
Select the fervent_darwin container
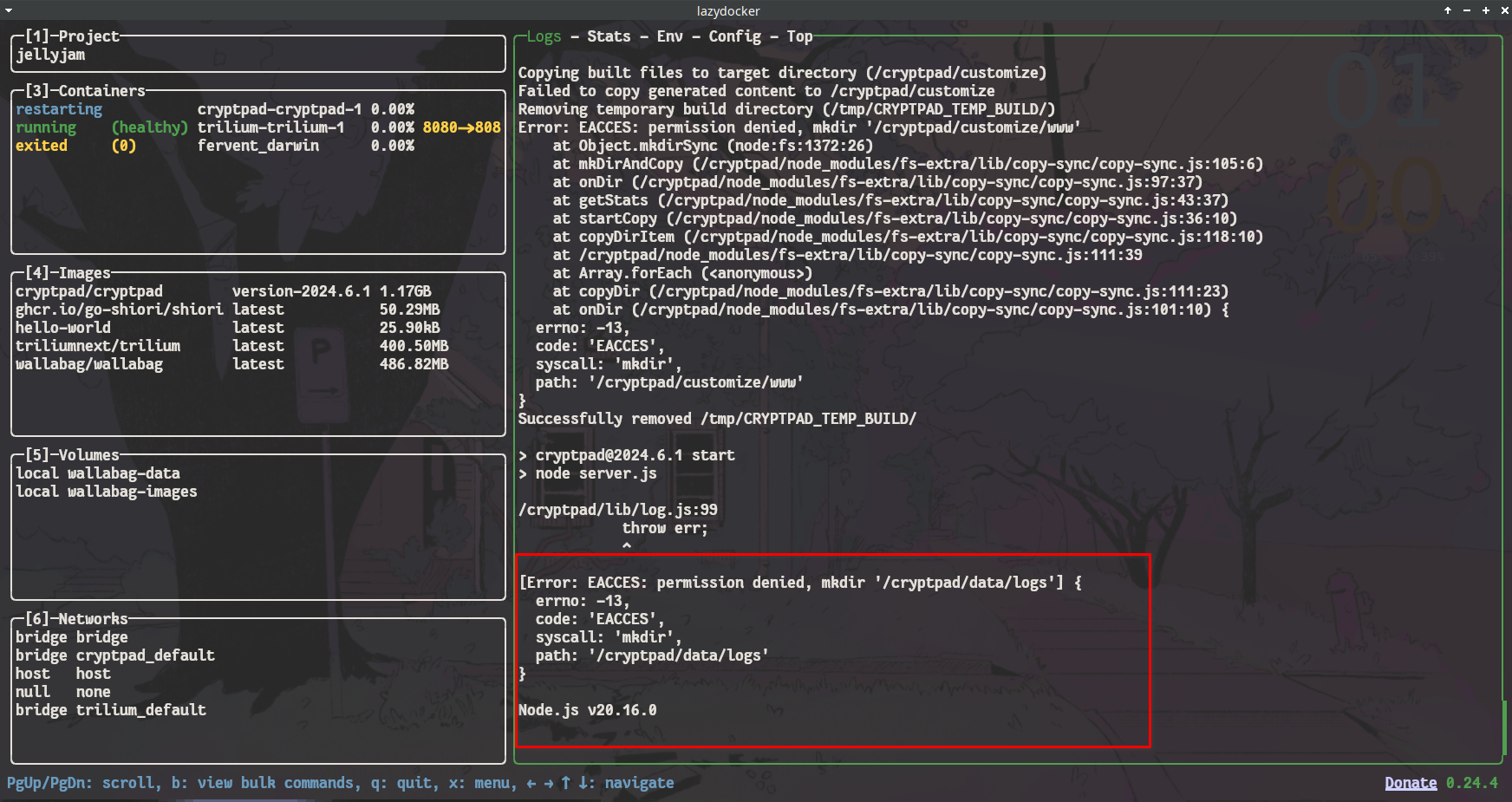pyautogui.click(x=258, y=146)
